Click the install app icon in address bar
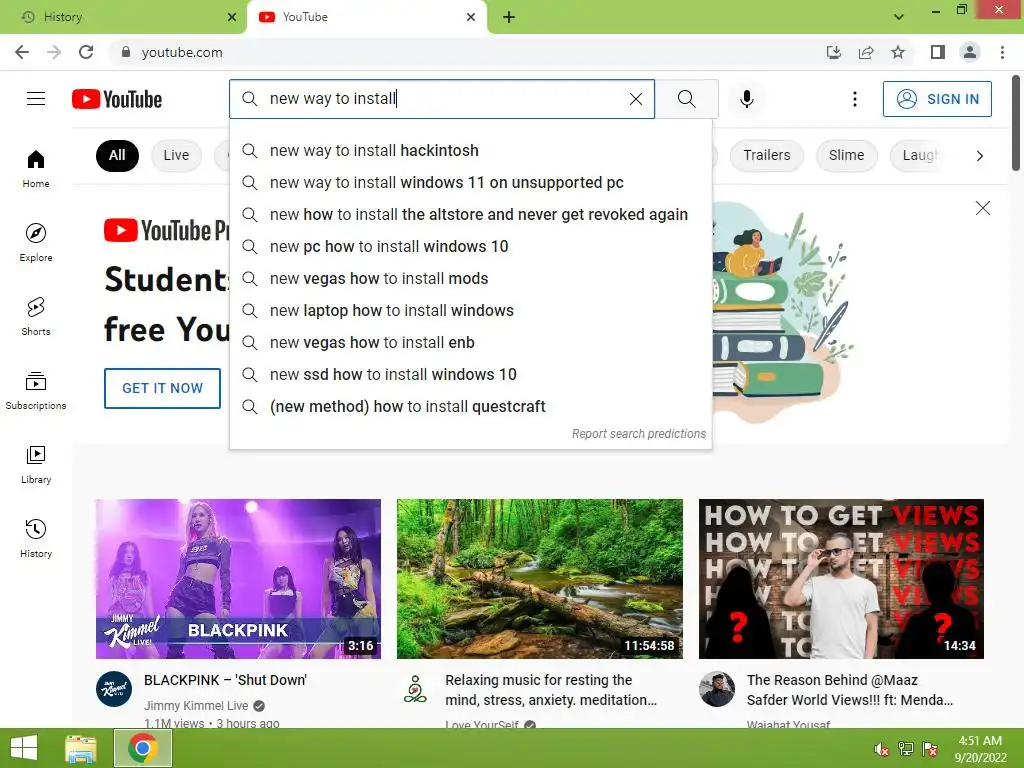 coord(834,52)
